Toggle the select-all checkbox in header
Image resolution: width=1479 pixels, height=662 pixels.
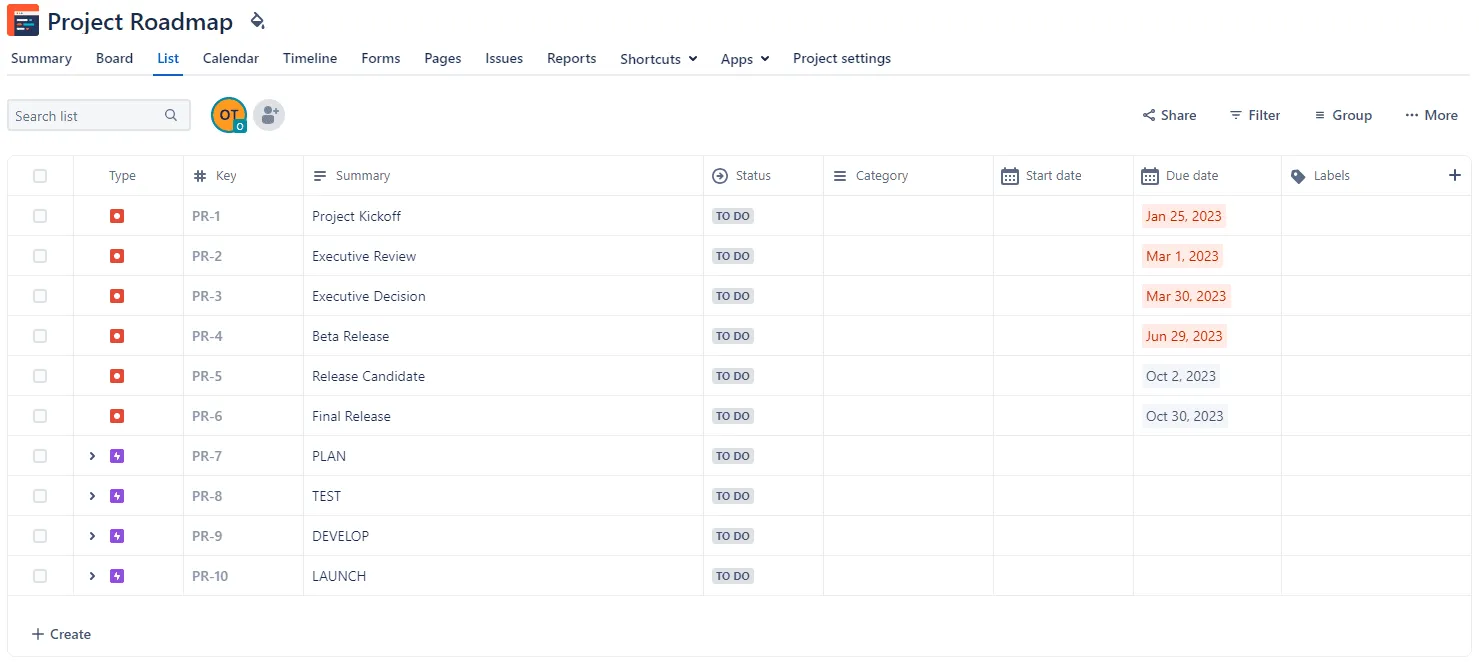(40, 176)
